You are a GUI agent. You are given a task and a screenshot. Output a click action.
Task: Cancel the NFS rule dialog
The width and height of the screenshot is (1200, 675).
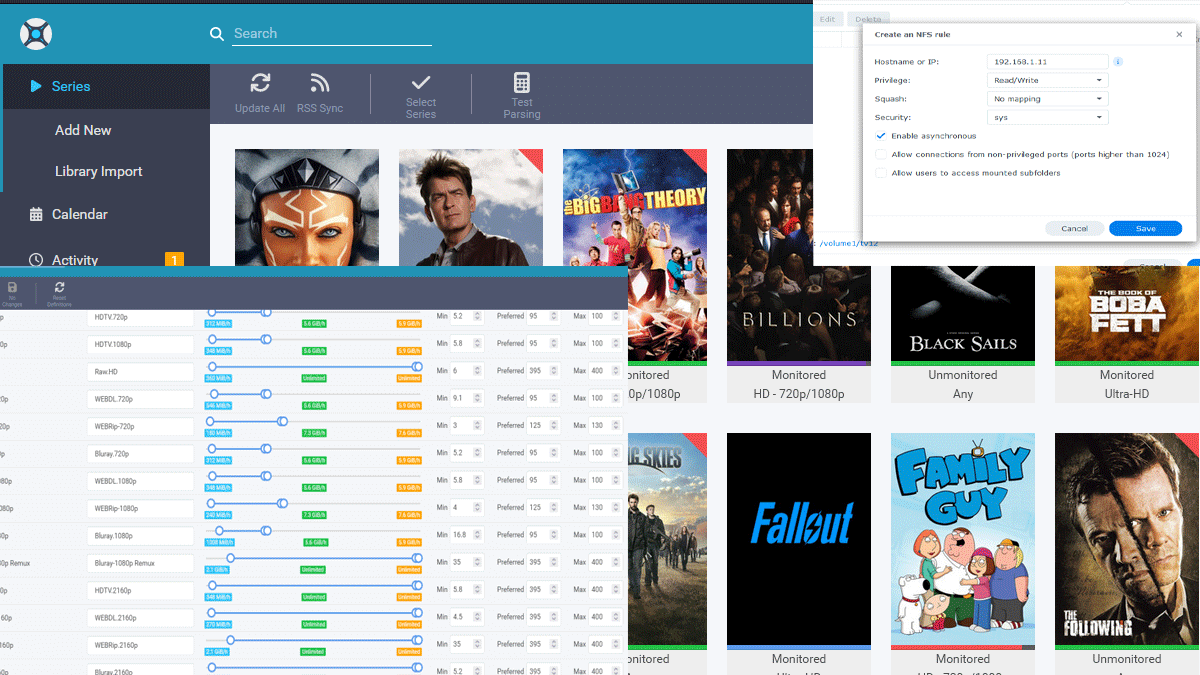[x=1074, y=228]
